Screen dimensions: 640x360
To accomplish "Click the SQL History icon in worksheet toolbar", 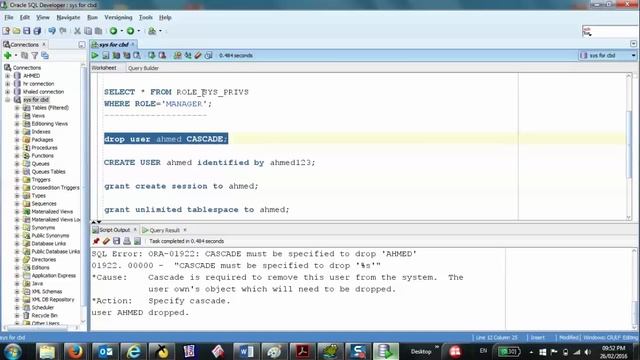I will 209,56.
